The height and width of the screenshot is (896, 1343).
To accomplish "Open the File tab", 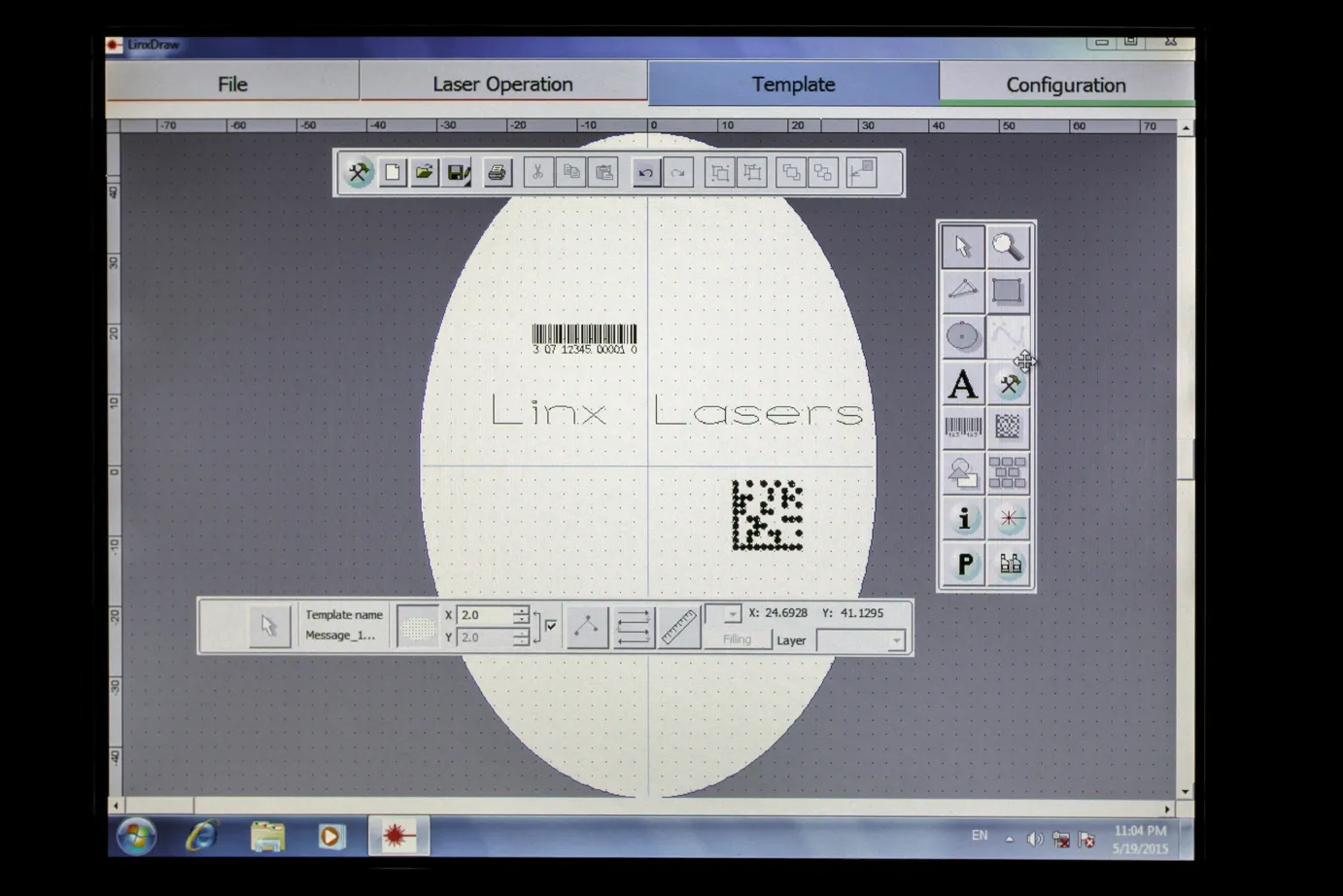I will (x=232, y=85).
